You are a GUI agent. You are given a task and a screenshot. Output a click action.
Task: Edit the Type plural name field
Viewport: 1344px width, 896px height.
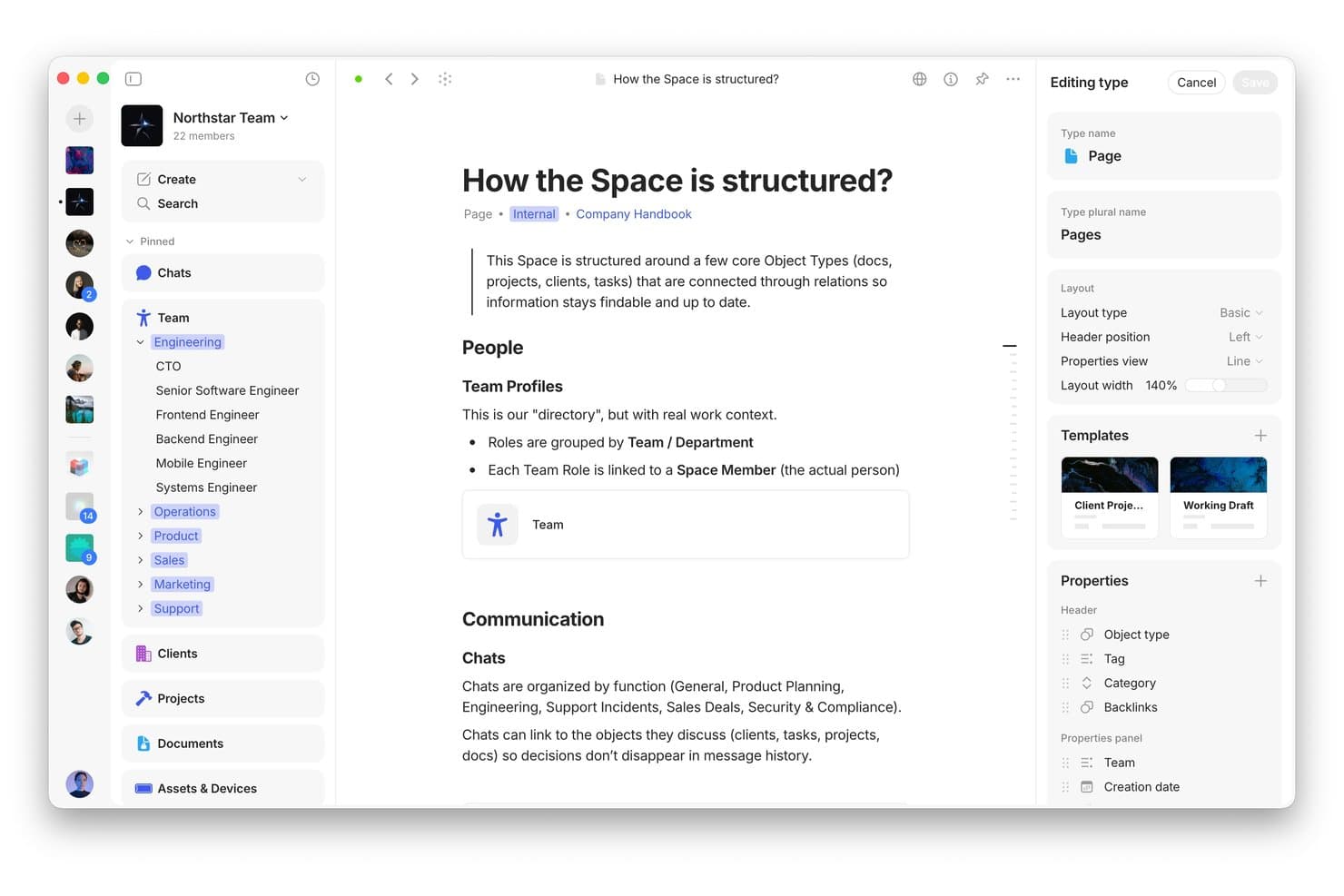tap(1164, 225)
